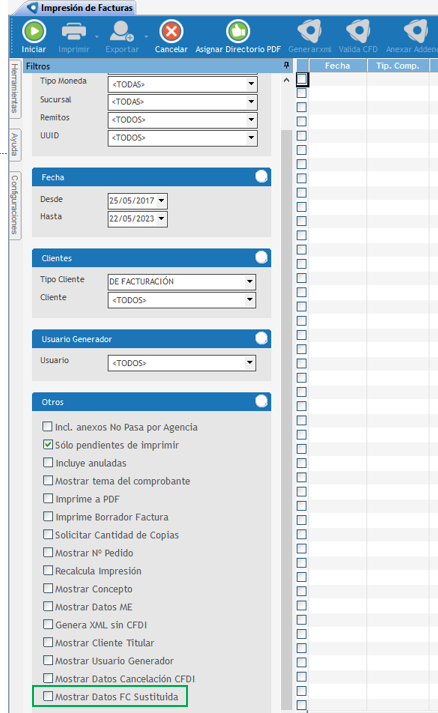The height and width of the screenshot is (713, 438).
Task: Check Mostrar Datos ME option
Action: 47,606
